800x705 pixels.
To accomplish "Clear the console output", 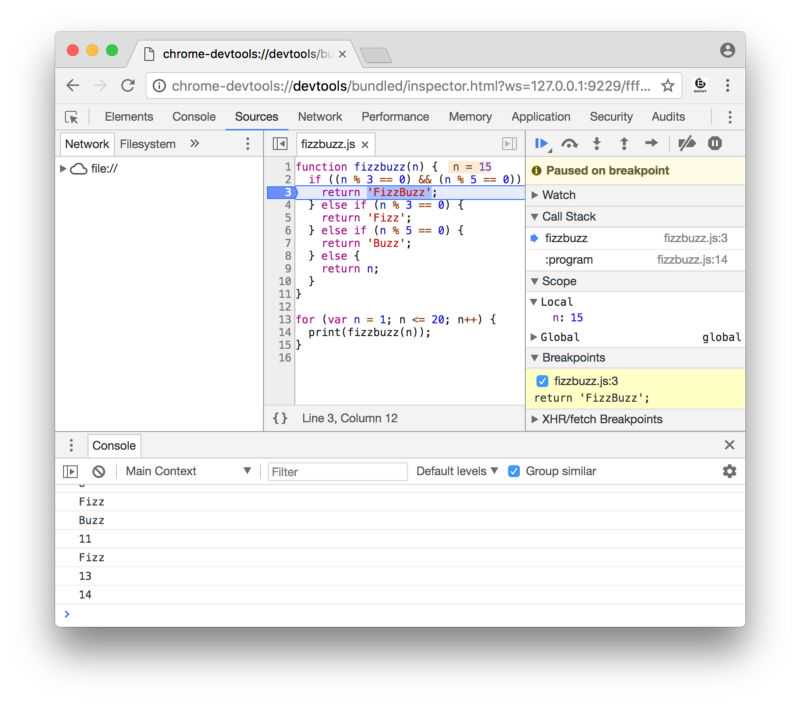I will click(98, 471).
